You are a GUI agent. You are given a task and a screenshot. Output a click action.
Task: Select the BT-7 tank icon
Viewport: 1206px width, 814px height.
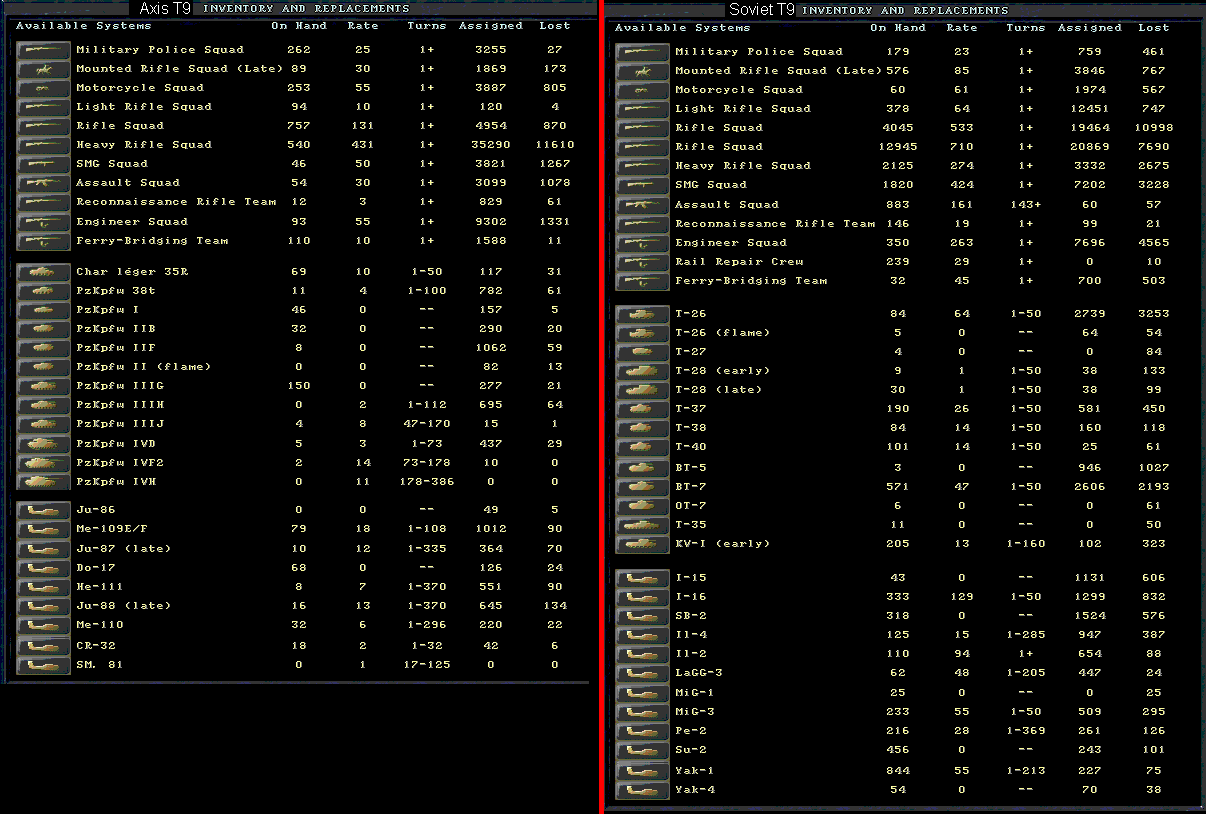642,487
